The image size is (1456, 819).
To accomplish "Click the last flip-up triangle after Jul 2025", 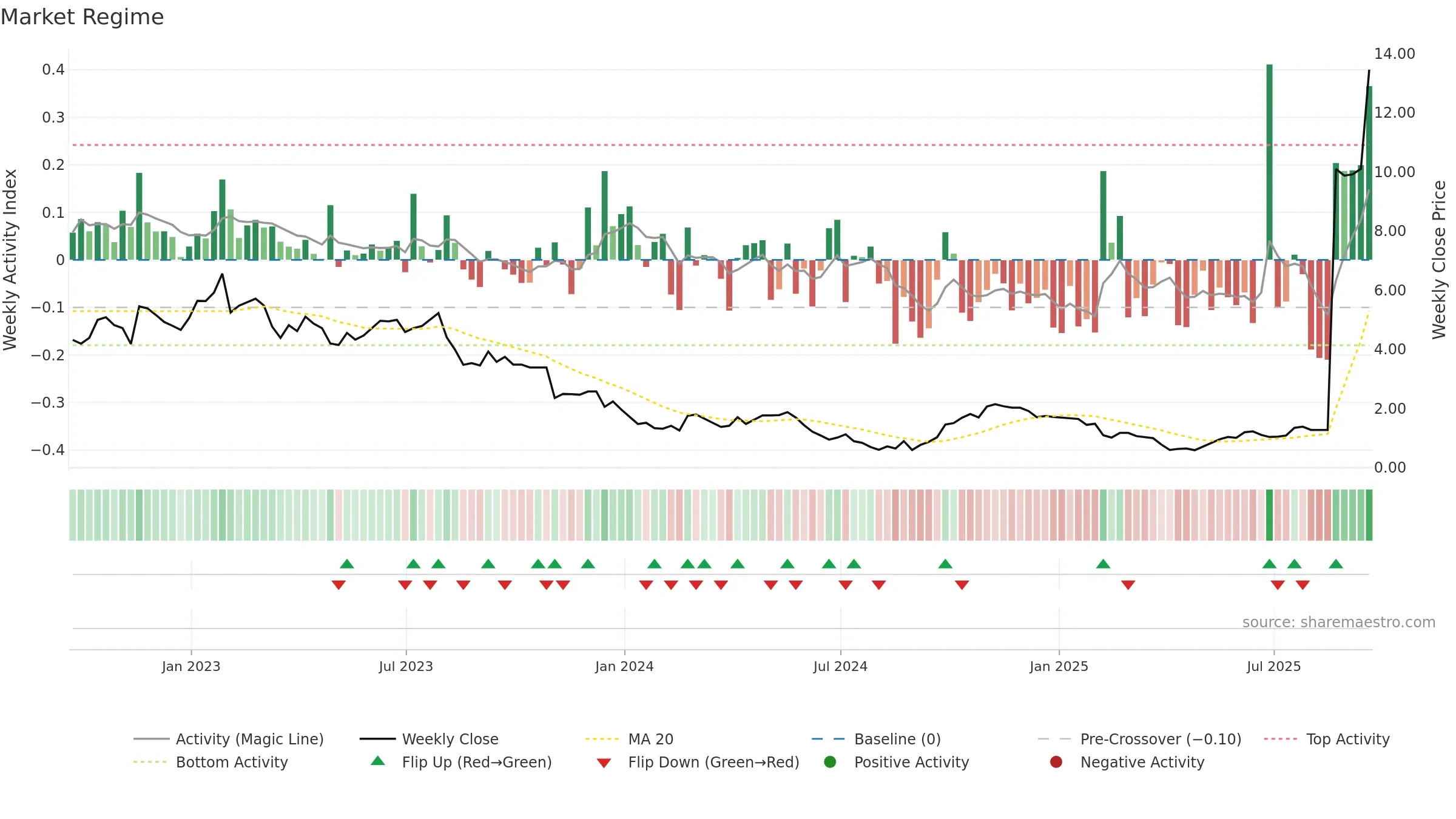I will 1336,564.
